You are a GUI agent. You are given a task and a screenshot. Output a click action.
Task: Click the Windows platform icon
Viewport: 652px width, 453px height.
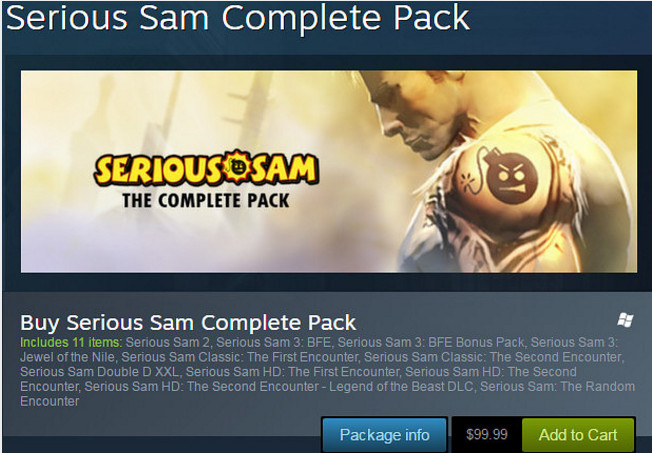point(625,320)
